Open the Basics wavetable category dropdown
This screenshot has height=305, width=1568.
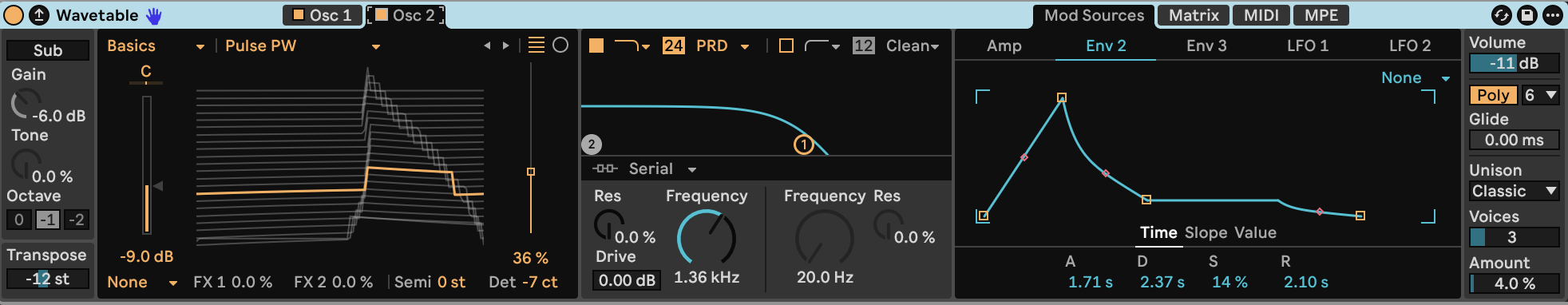156,46
